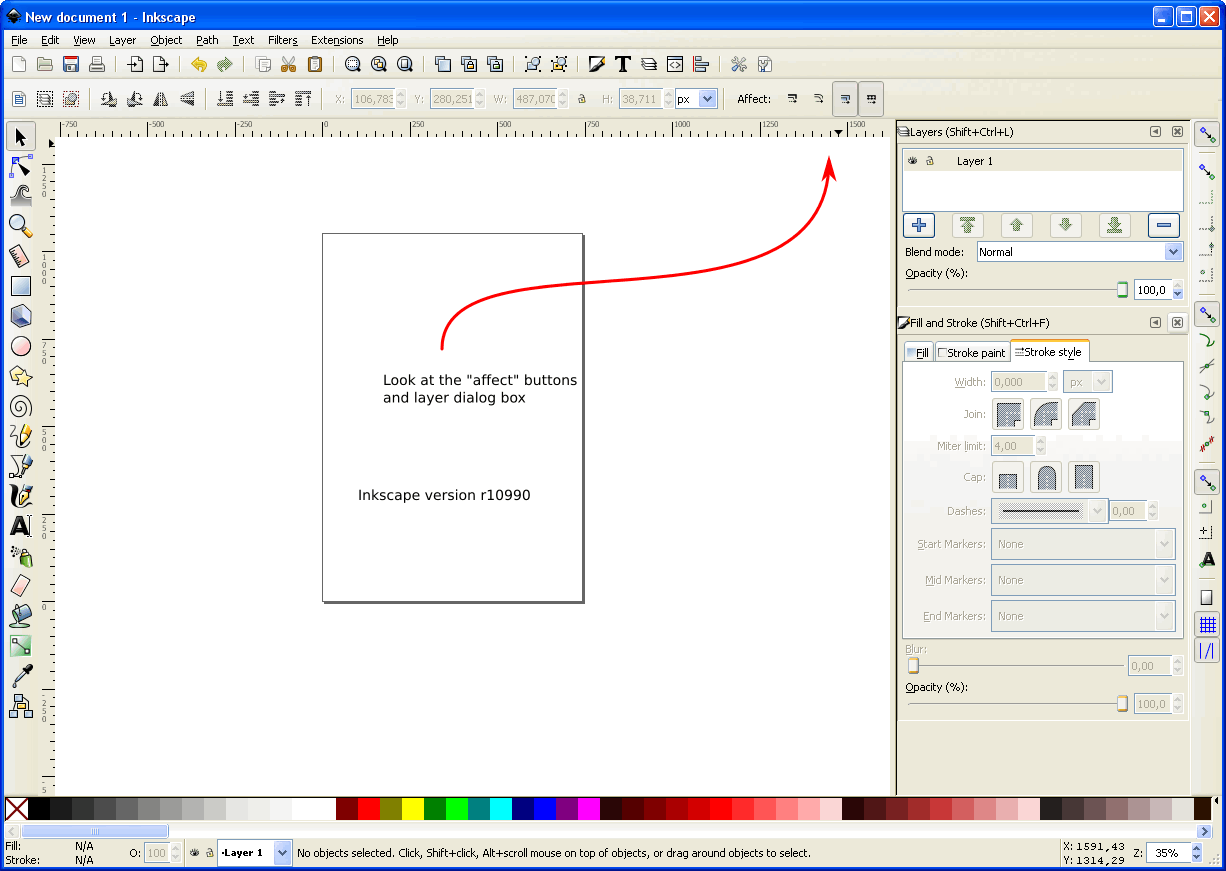Open the Filters menu
Viewport: 1226px width, 871px height.
(282, 40)
